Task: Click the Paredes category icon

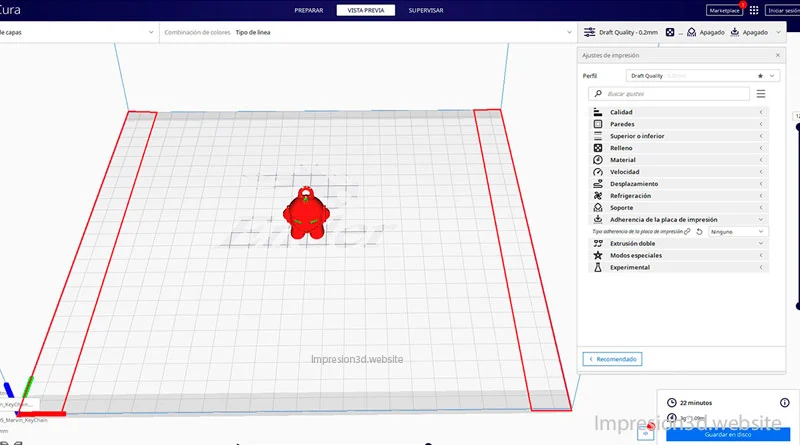Action: tap(598, 124)
